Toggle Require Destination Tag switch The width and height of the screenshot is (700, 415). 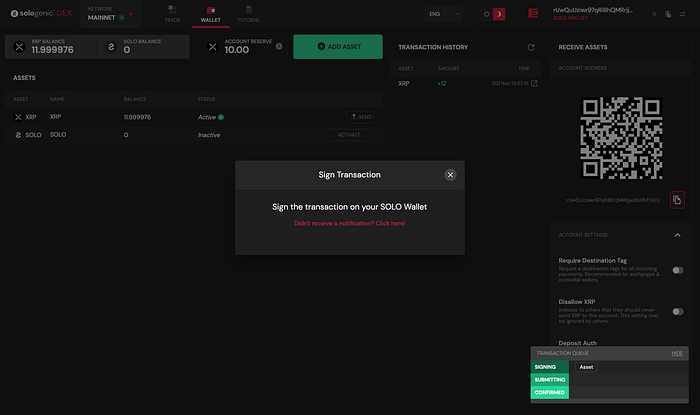(x=678, y=270)
